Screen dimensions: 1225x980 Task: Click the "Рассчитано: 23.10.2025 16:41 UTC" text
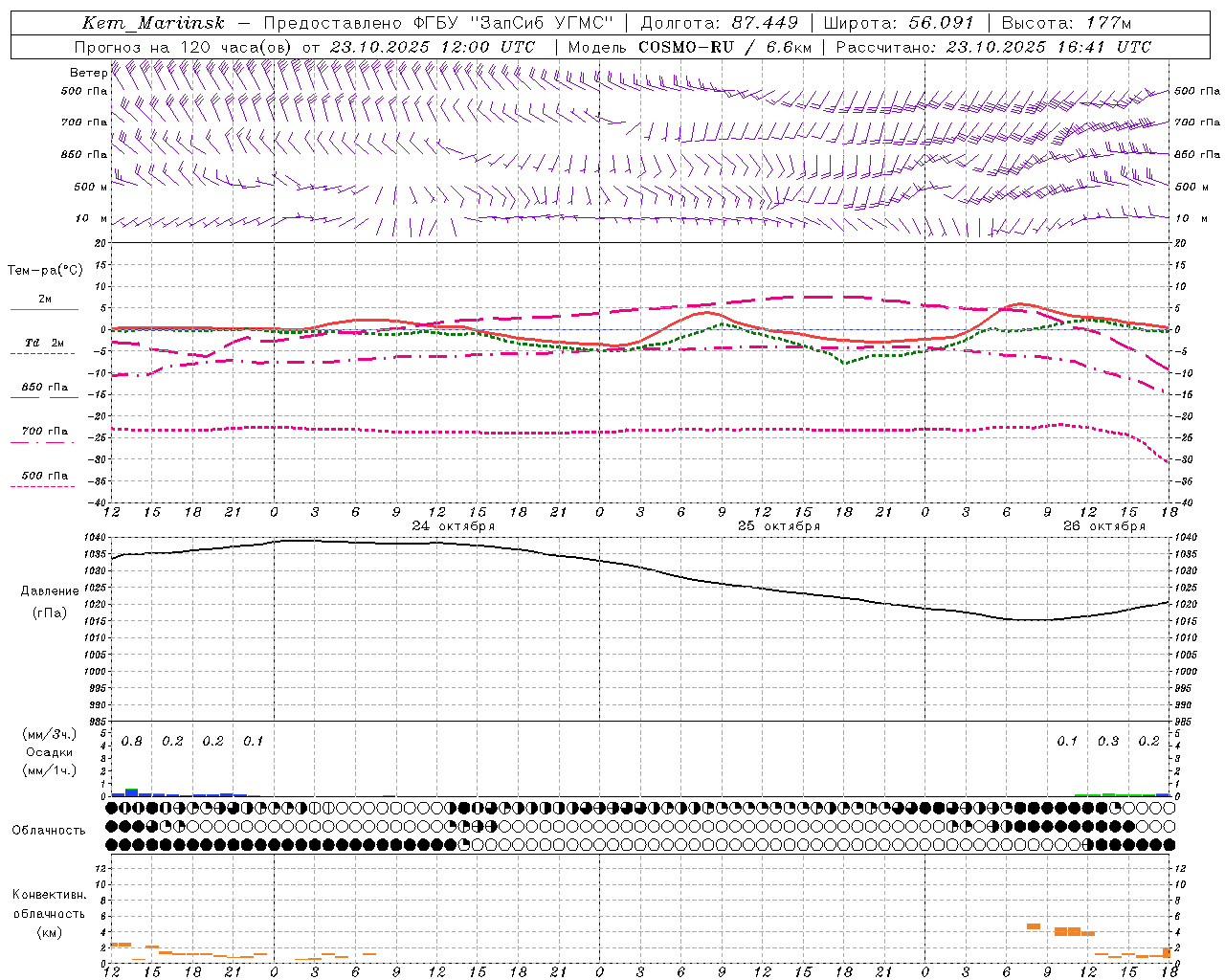[x=993, y=47]
